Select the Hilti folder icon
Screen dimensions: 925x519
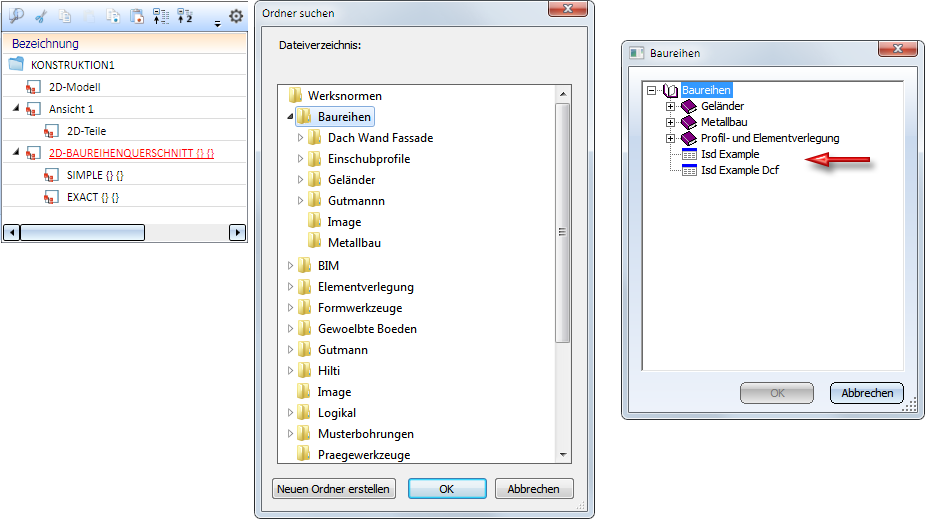point(304,370)
